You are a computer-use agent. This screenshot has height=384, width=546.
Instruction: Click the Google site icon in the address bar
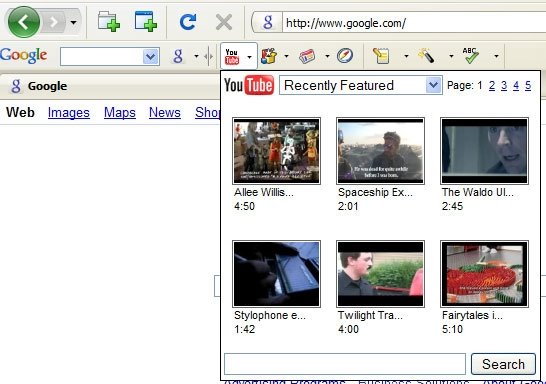pyautogui.click(x=267, y=23)
